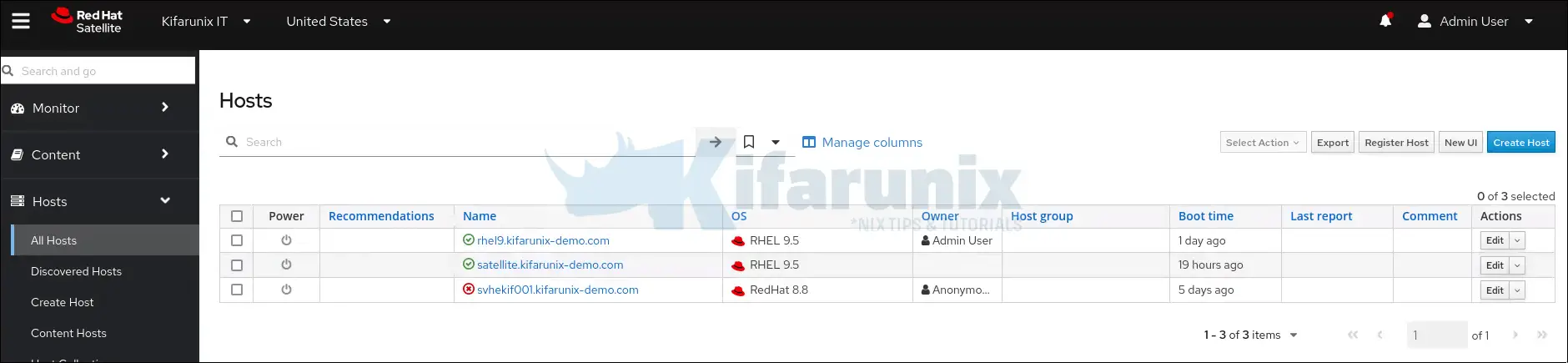
Task: Collapse the Hosts menu section
Action: (165, 200)
